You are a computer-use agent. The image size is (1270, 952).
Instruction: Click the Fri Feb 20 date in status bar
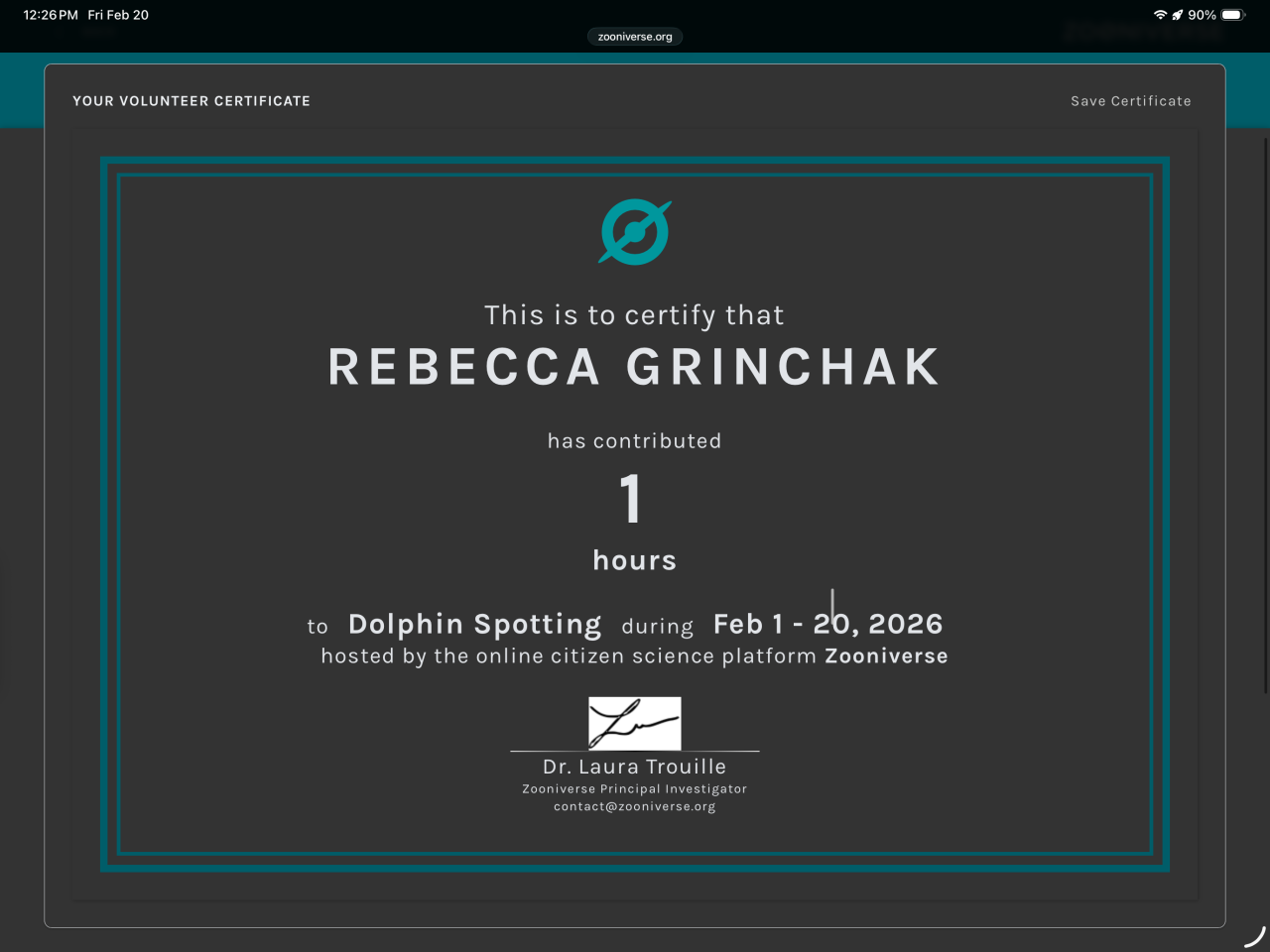coord(118,15)
